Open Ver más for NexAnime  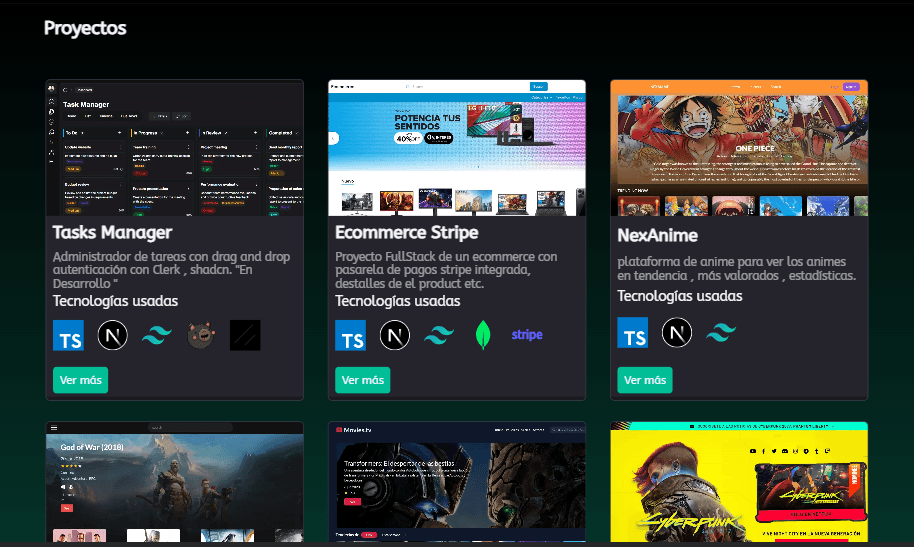pos(645,380)
